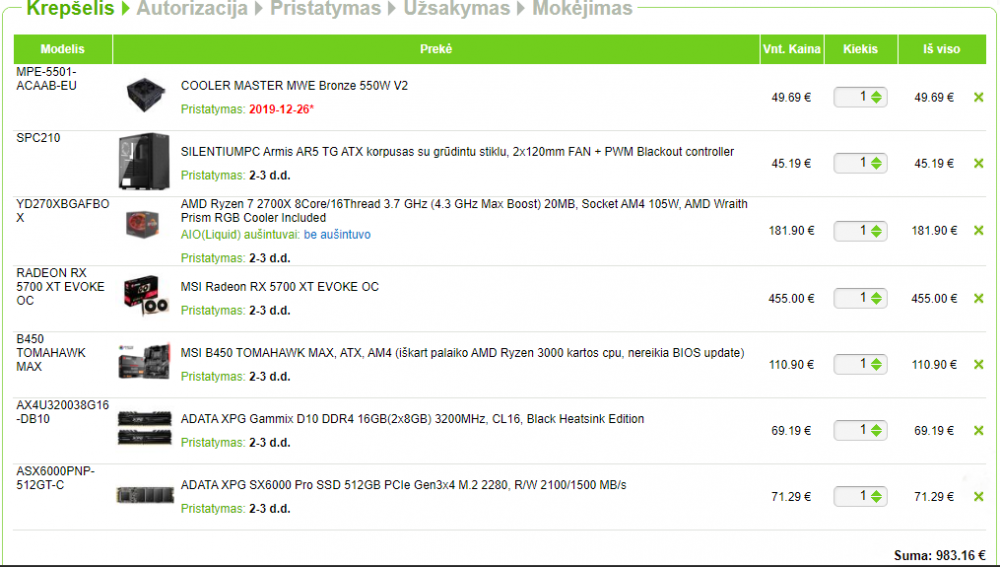Remove SILENTIUMPC Armis AR5 case from cart
Viewport: 1000px width, 567px height.
[x=978, y=163]
